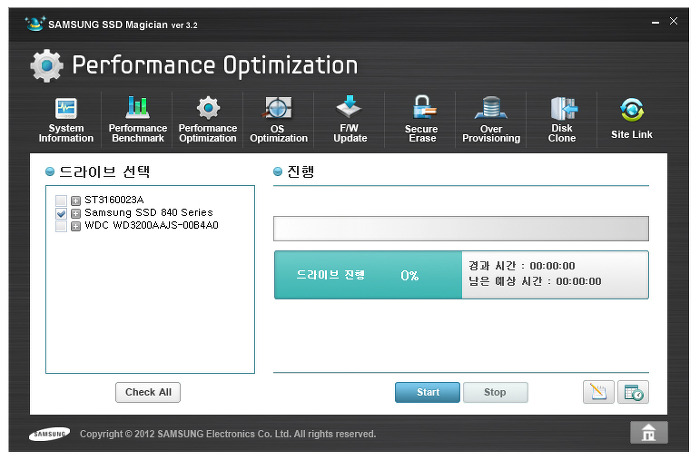Click the copyright 2012 Samsung Electronics text

click(x=228, y=434)
